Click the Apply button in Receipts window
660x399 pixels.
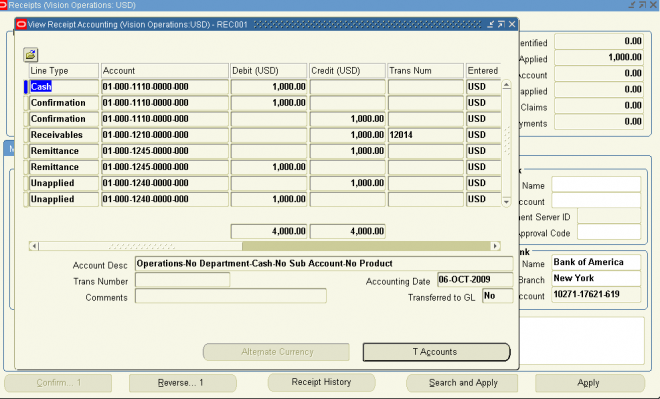[589, 383]
